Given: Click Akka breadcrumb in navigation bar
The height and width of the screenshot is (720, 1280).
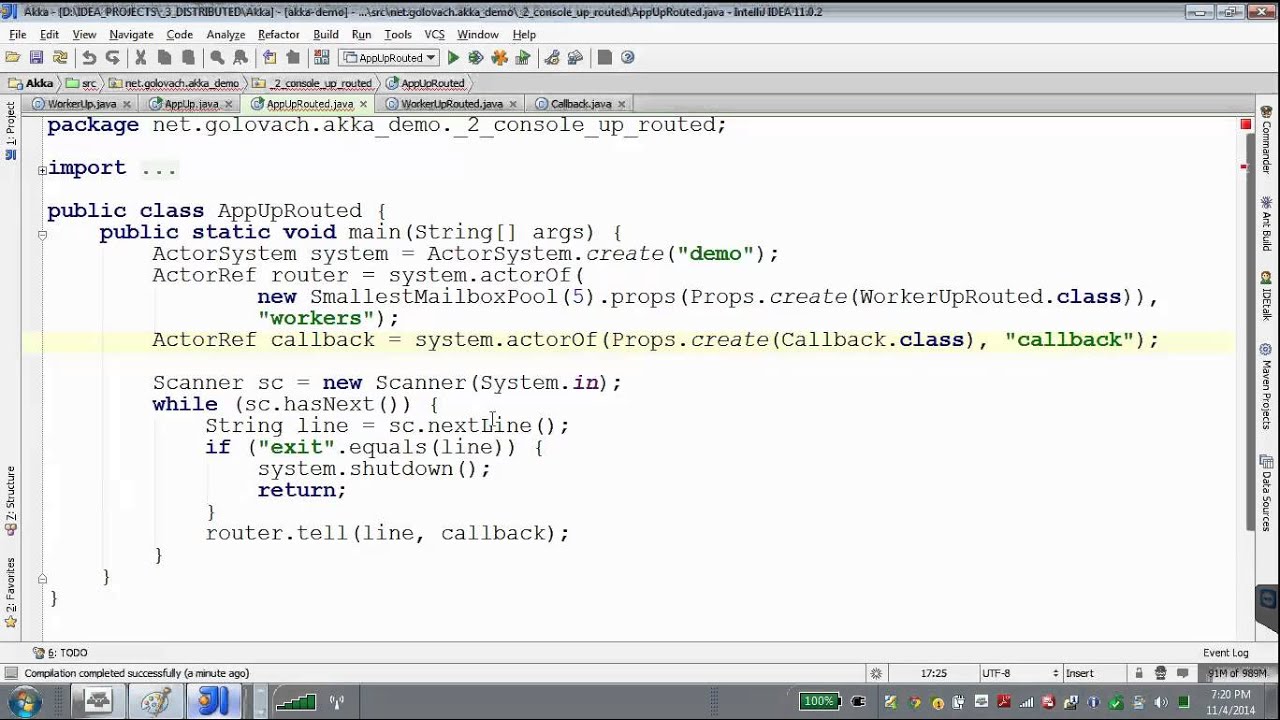Looking at the screenshot, I should tap(30, 83).
